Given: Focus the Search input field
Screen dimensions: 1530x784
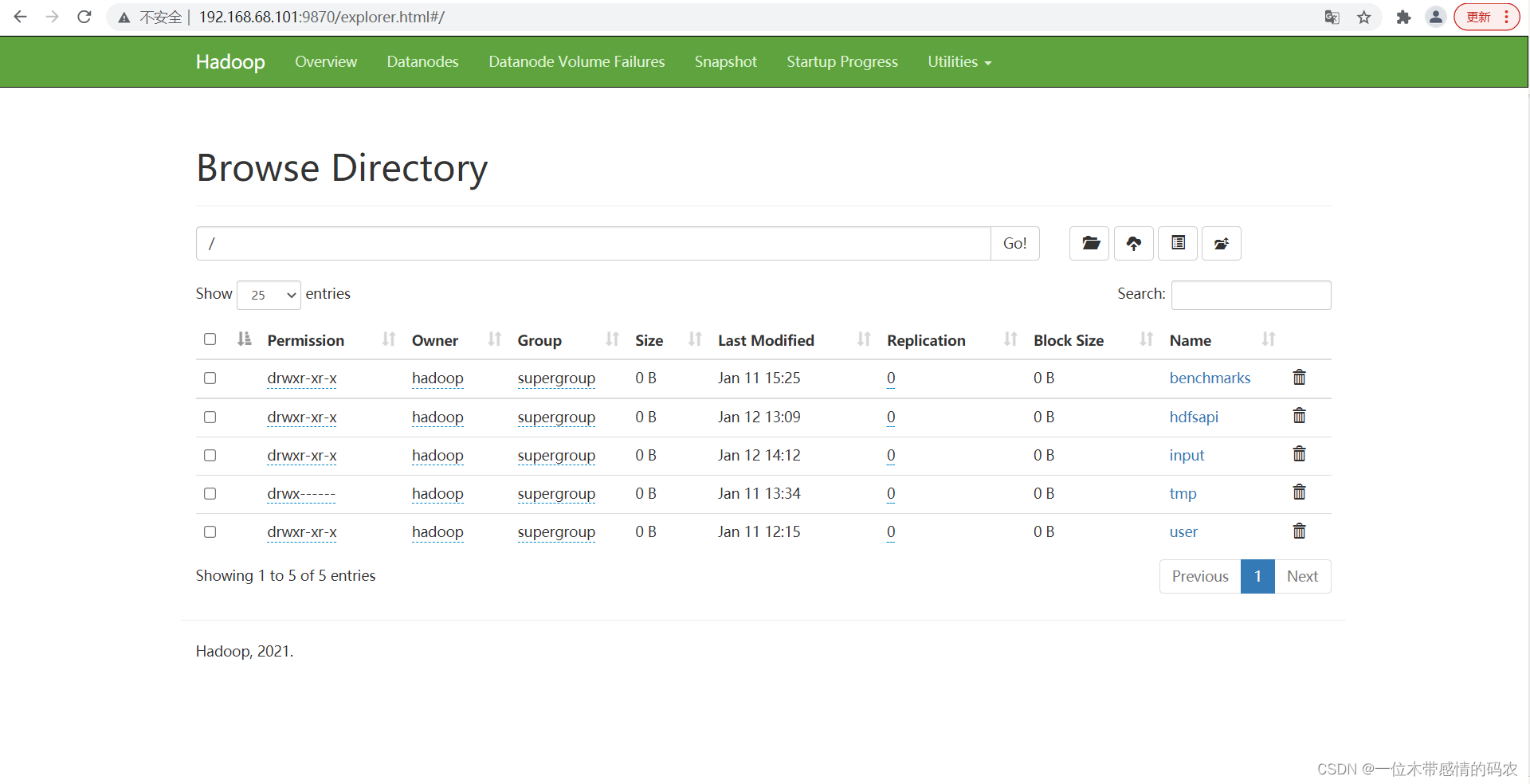Looking at the screenshot, I should tap(1250, 295).
